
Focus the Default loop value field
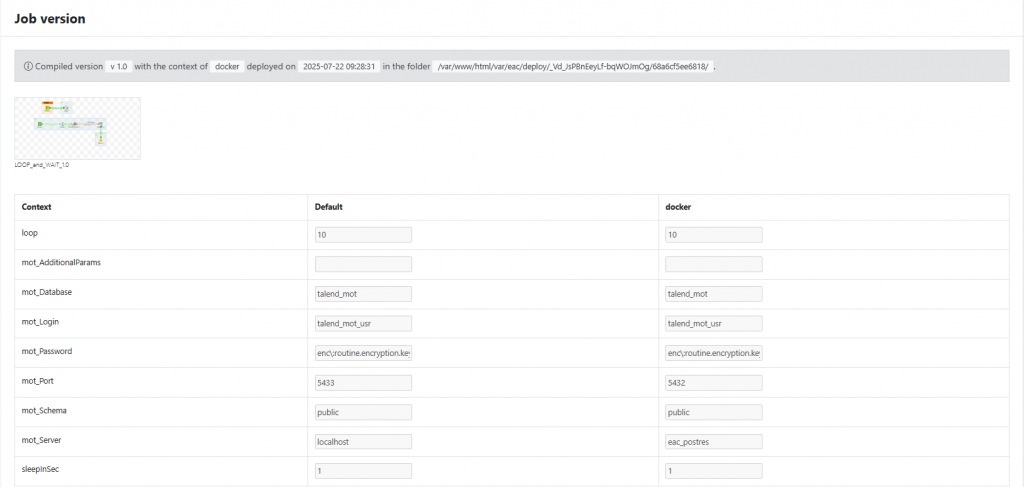point(363,235)
